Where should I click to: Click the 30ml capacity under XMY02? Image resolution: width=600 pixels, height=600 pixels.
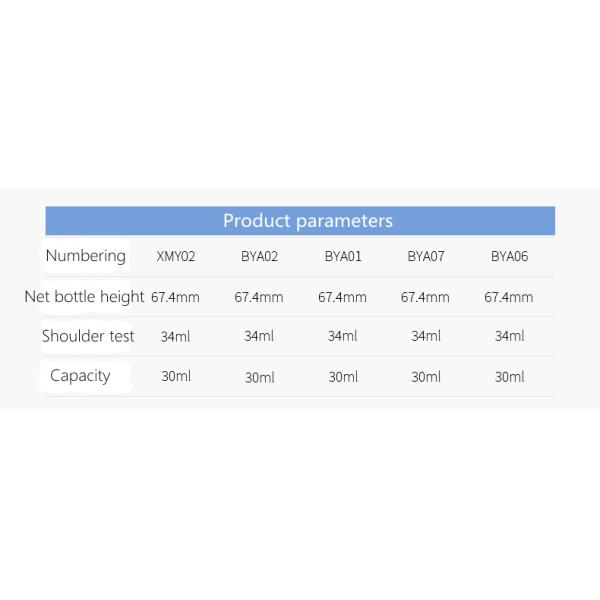click(x=176, y=377)
